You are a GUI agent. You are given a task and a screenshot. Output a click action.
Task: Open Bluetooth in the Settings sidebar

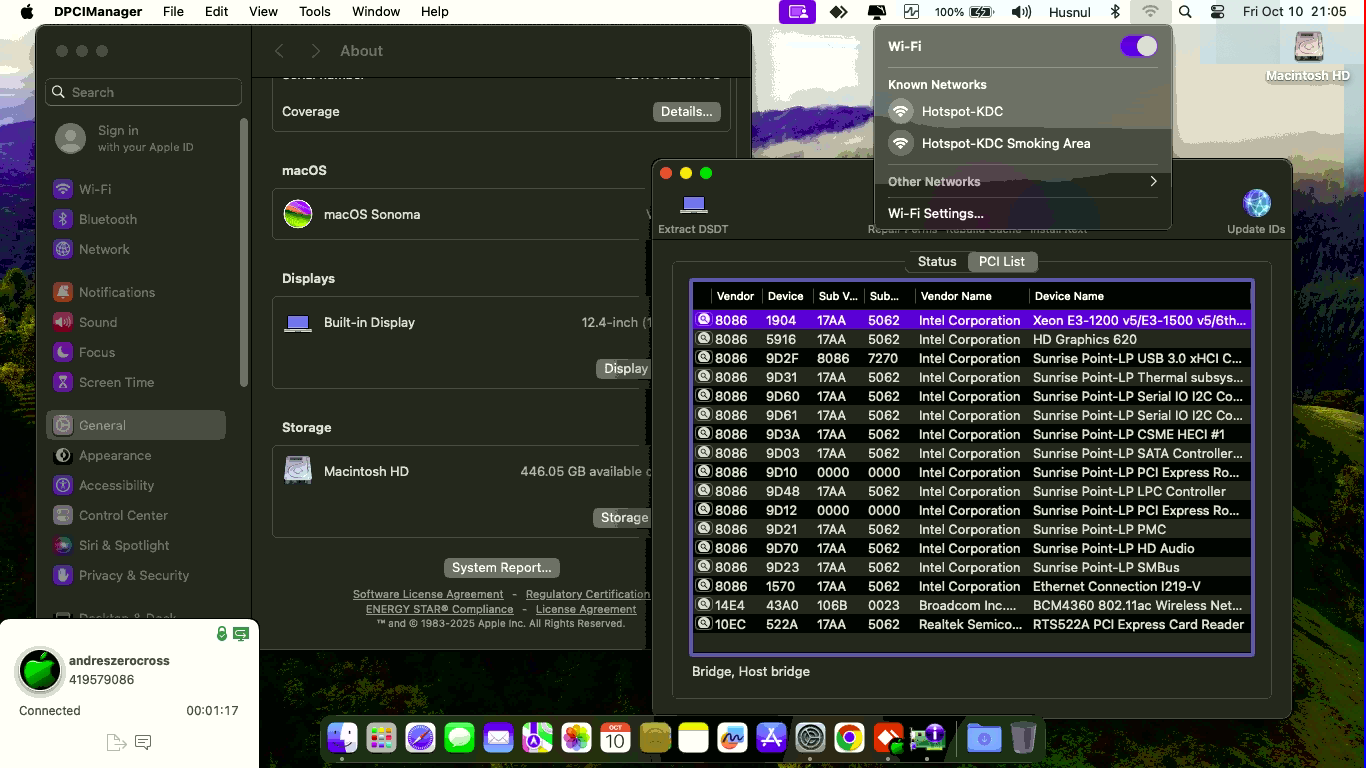tap(136, 219)
